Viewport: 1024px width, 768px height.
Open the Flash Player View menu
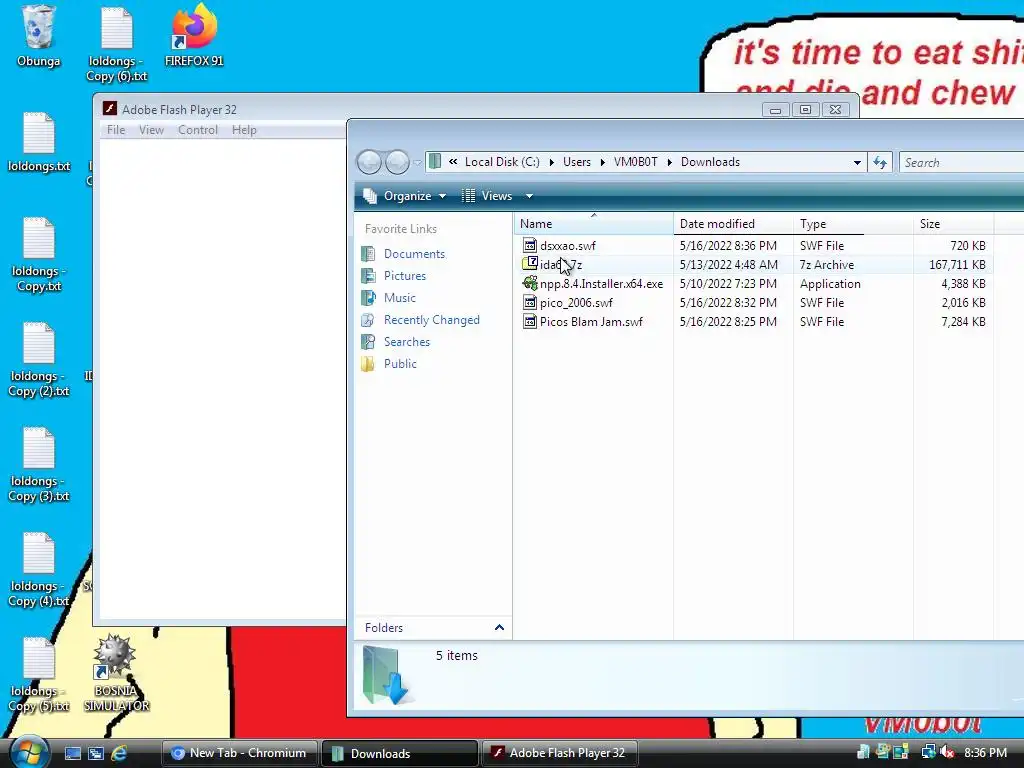[151, 130]
